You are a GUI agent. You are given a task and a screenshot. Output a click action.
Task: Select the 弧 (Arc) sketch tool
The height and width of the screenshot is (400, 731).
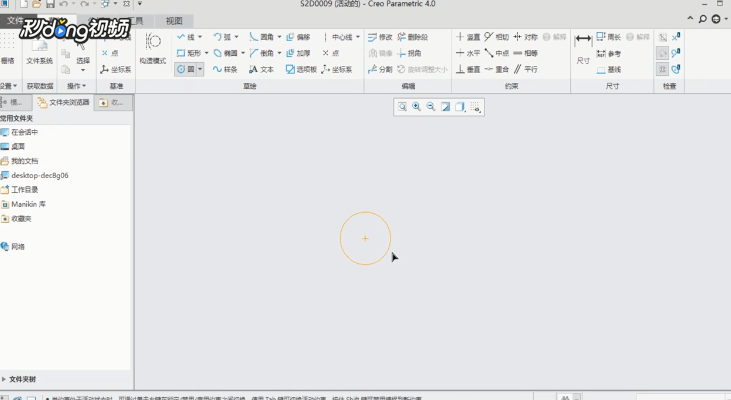pyautogui.click(x=223, y=37)
